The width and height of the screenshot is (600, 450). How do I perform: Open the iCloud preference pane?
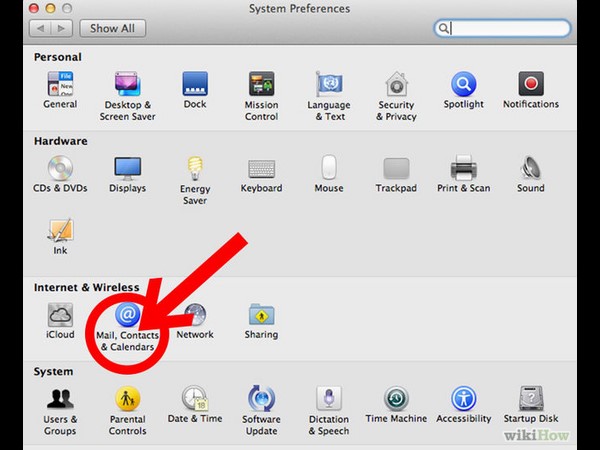60,317
